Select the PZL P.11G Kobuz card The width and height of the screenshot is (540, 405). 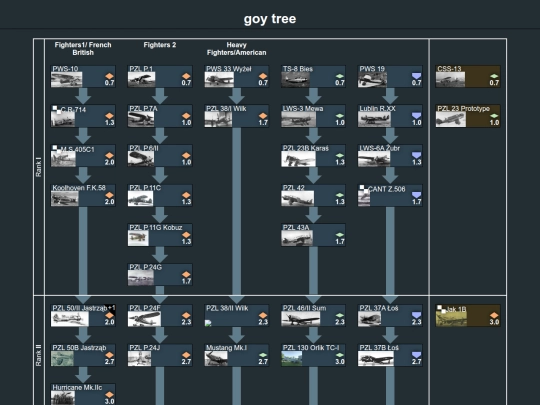point(160,235)
